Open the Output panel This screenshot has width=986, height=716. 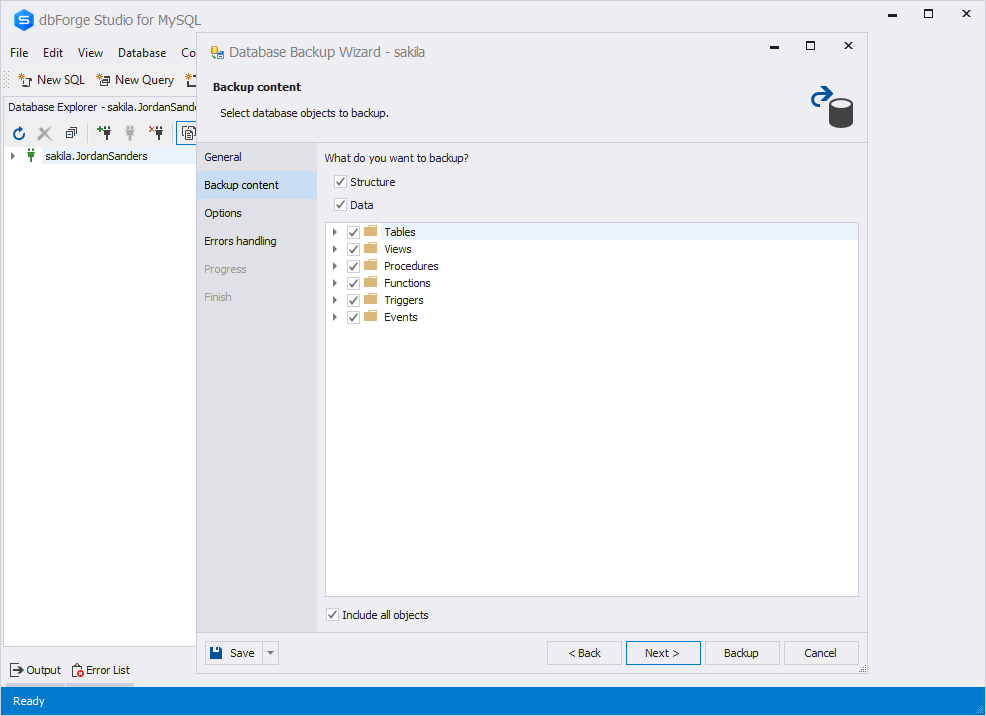(x=36, y=670)
